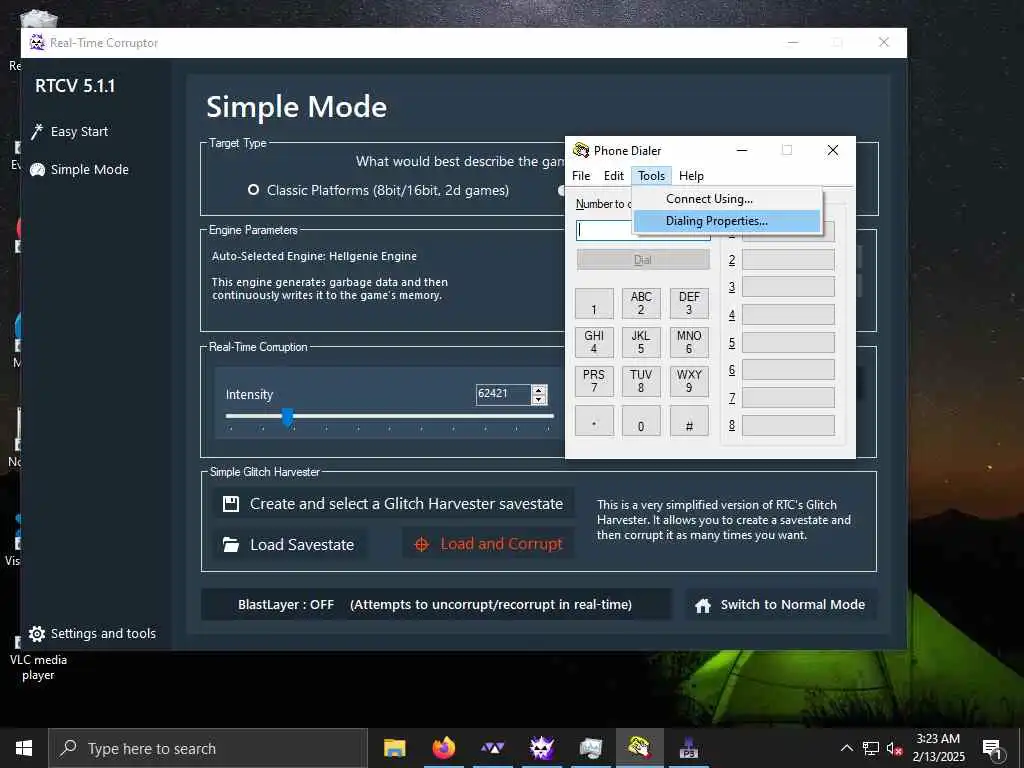Click Create and select a Glitch Harvester savestate
The height and width of the screenshot is (768, 1024).
[394, 504]
